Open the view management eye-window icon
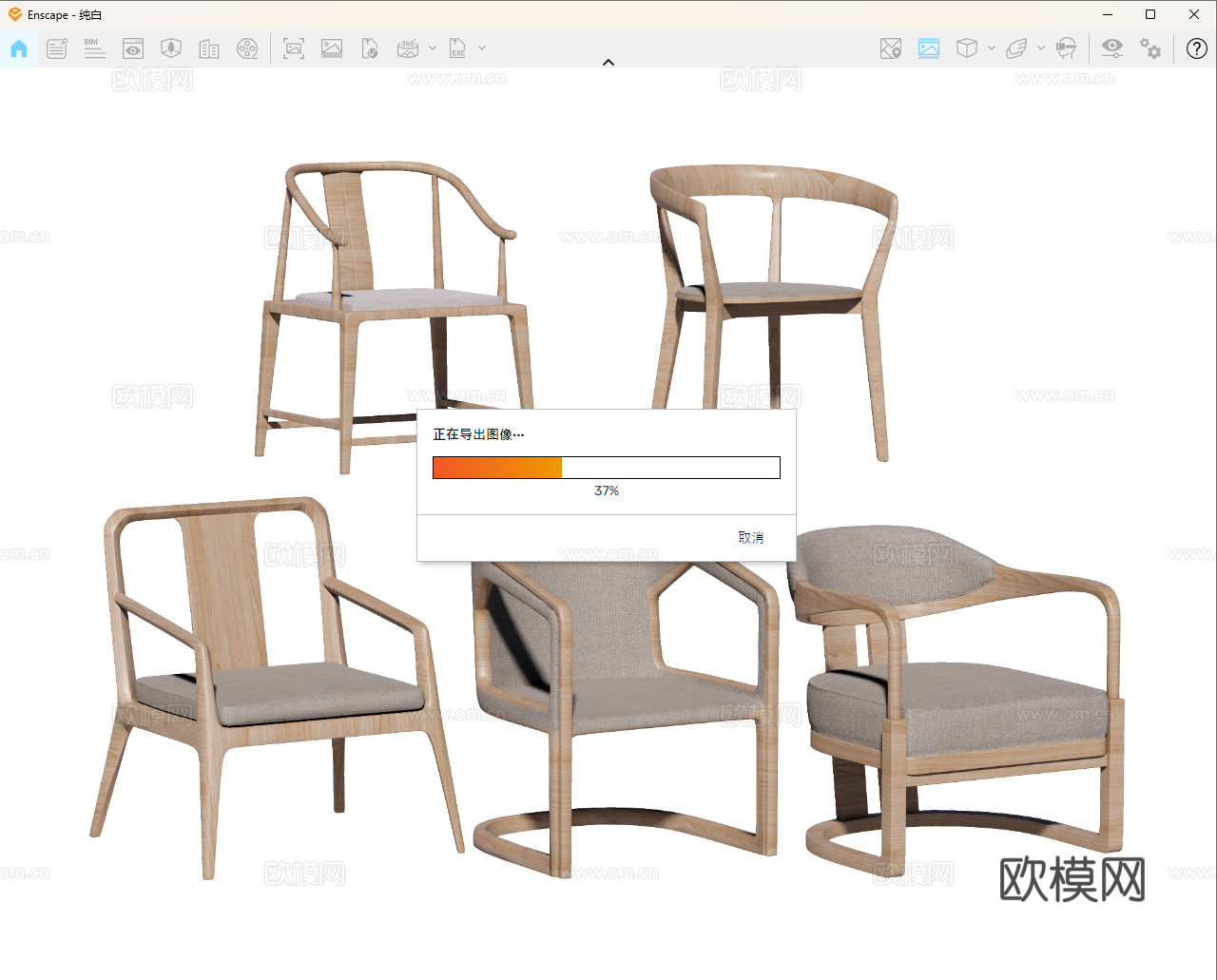Viewport: 1217px width, 980px height. point(133,48)
